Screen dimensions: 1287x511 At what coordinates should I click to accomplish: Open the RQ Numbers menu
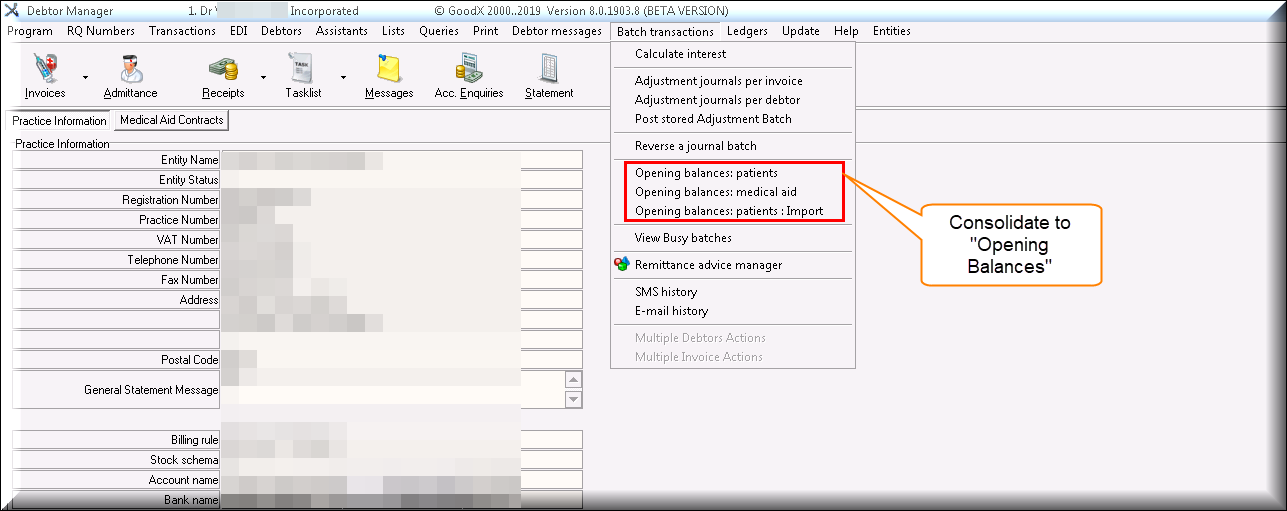point(100,31)
